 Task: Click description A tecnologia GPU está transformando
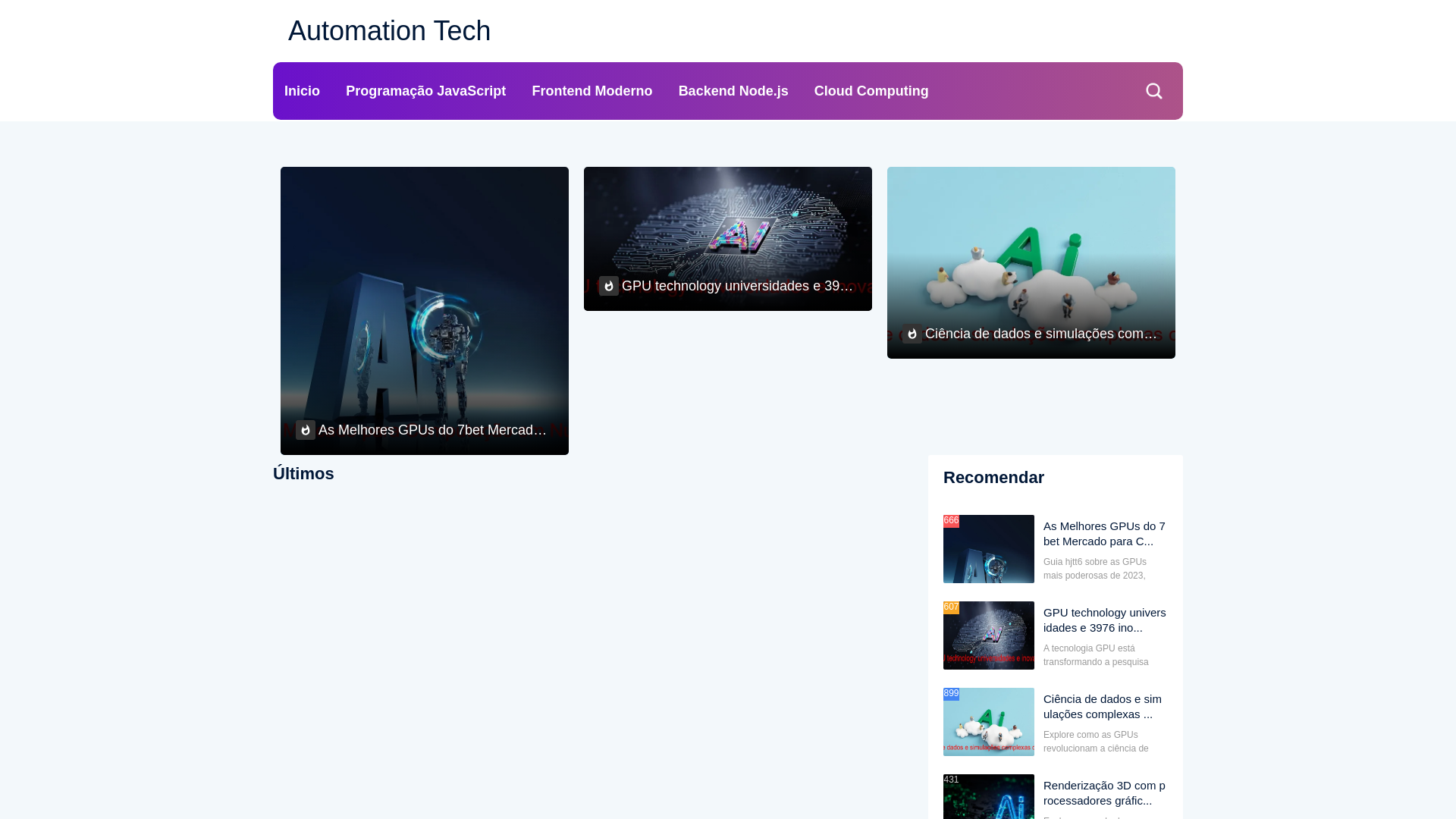pyautogui.click(x=1096, y=655)
